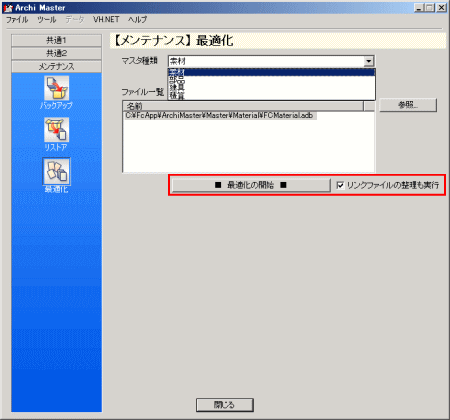Expand the マスタ種類 dropdown arrow
450x420 pixels.
click(368, 61)
